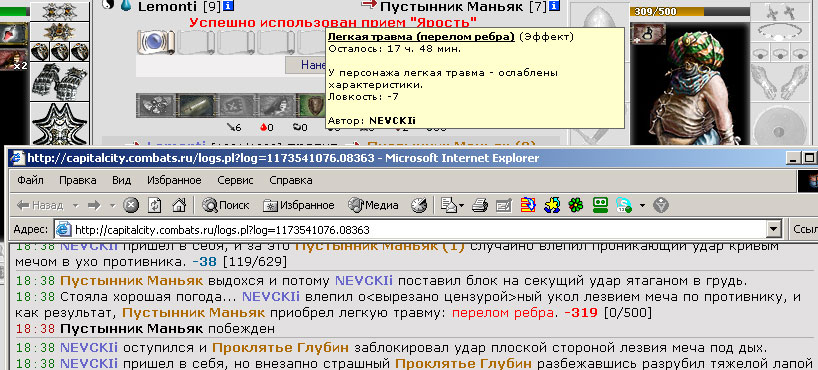Open Пустынник Маньяк link before 'приобрел легкую травму'
Screen dimensions: 818x370
194,314
